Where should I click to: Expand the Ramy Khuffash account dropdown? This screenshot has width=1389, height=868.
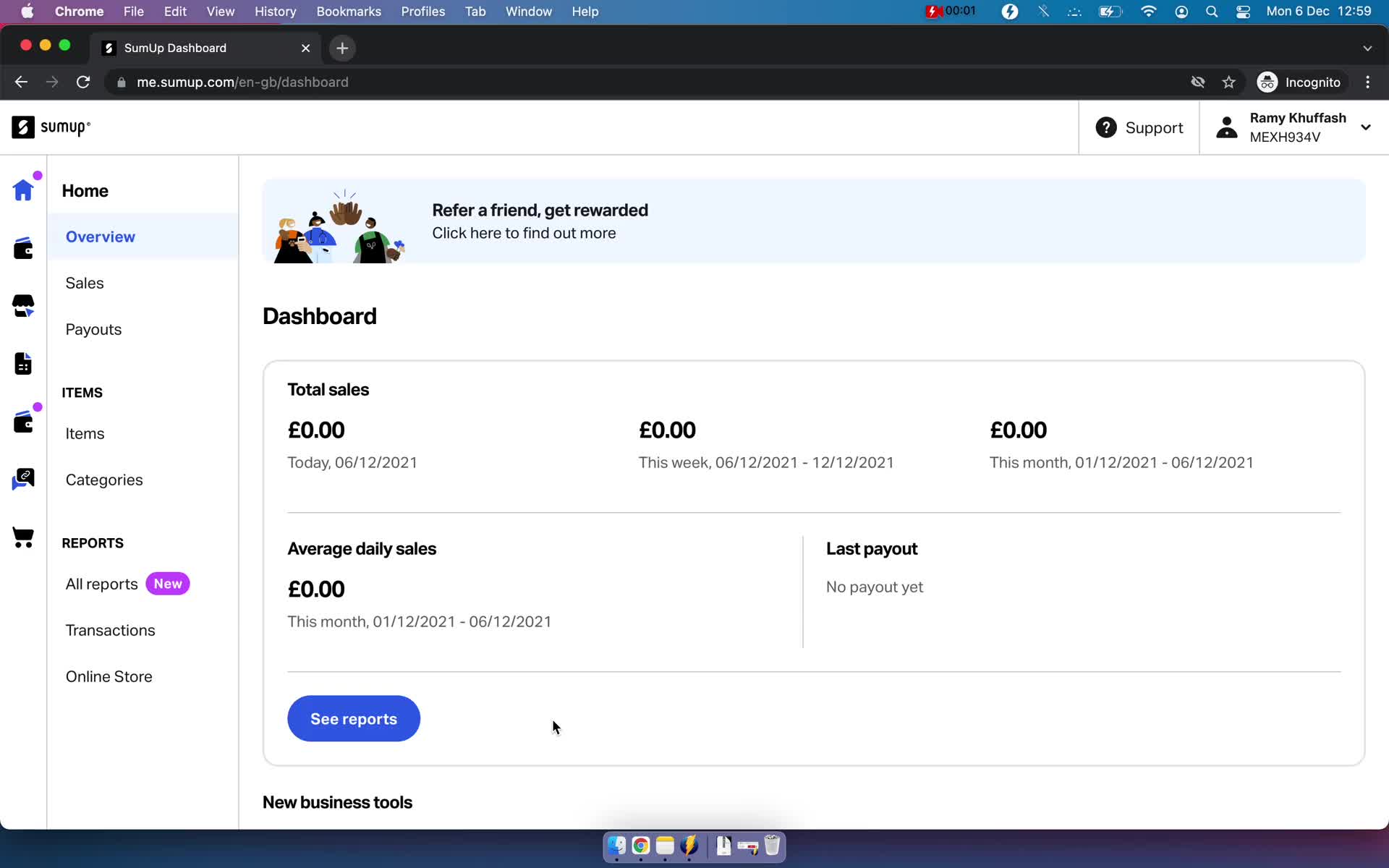pos(1368,127)
